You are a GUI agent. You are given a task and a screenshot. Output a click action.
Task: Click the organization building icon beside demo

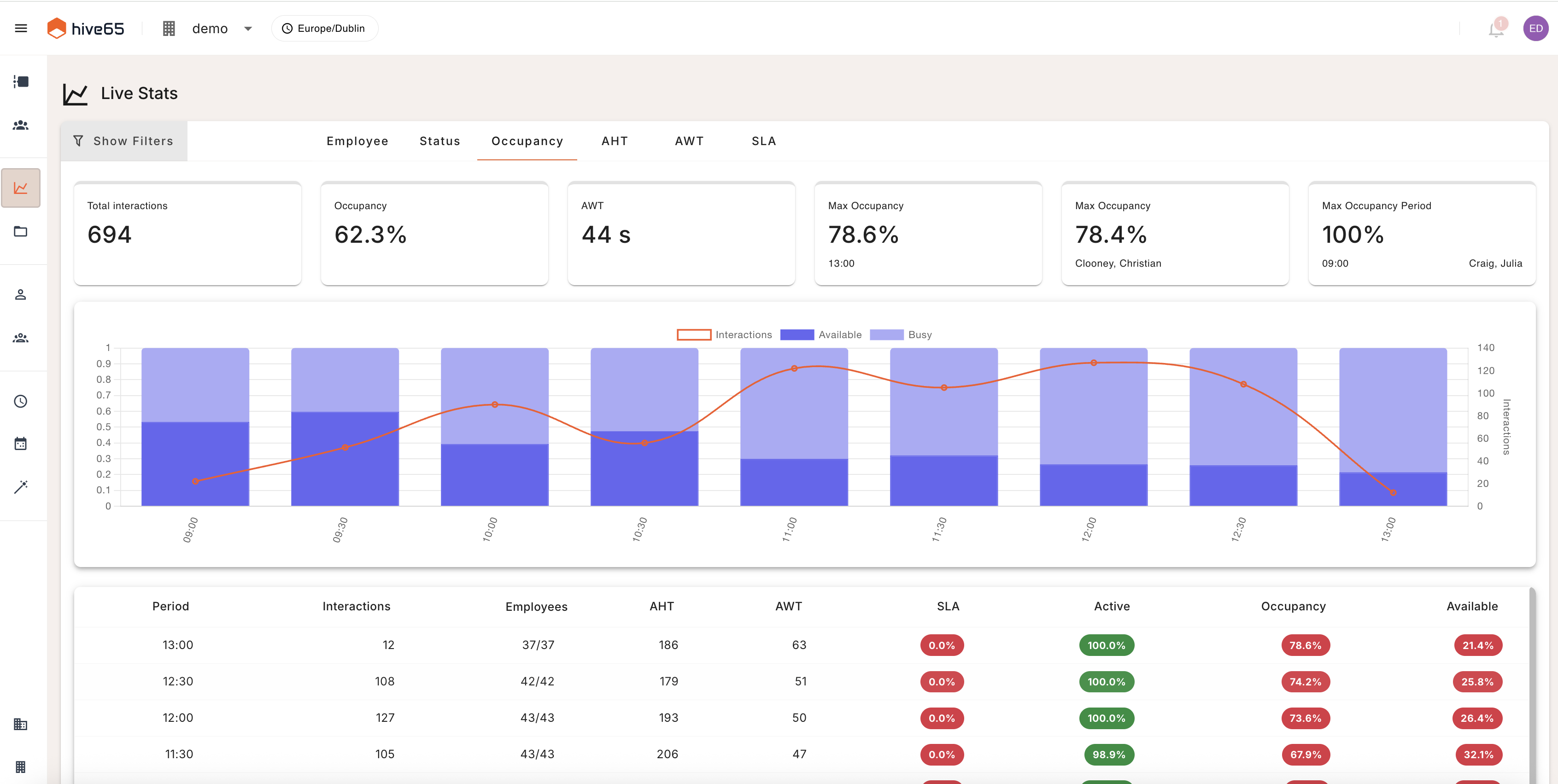tap(169, 29)
